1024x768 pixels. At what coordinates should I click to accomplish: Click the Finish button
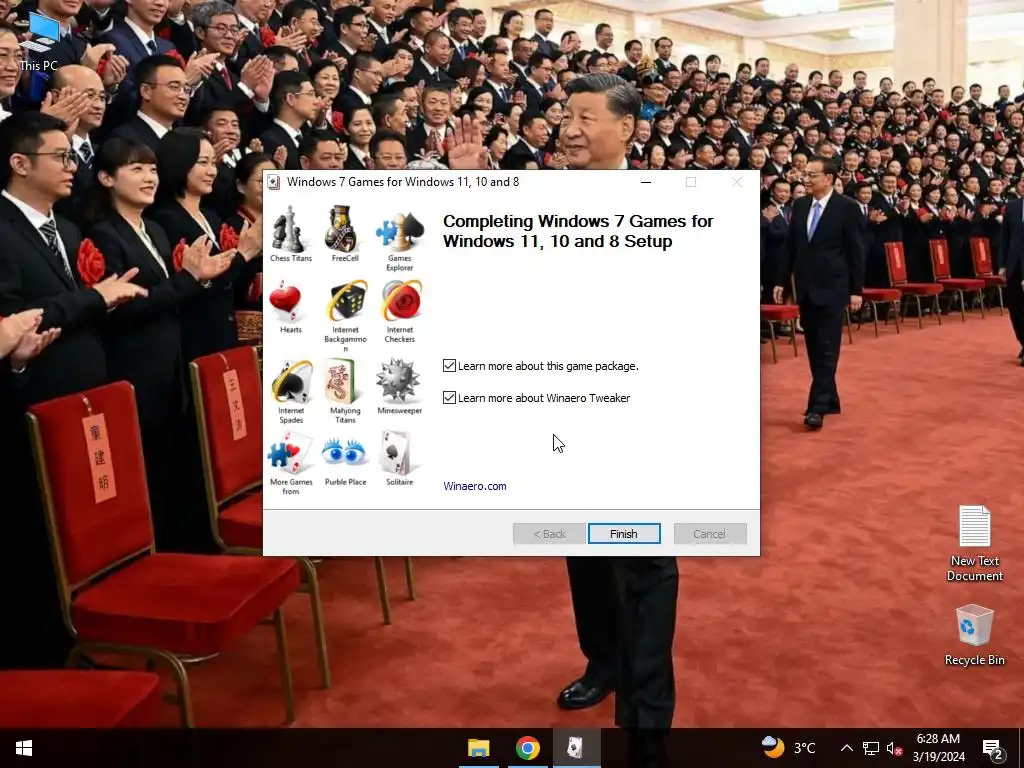click(x=624, y=534)
